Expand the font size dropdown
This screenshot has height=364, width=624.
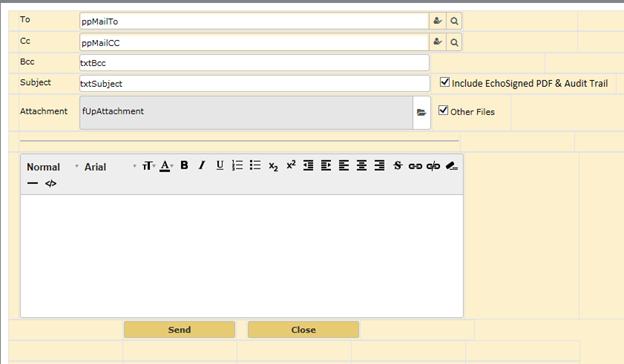coord(149,166)
